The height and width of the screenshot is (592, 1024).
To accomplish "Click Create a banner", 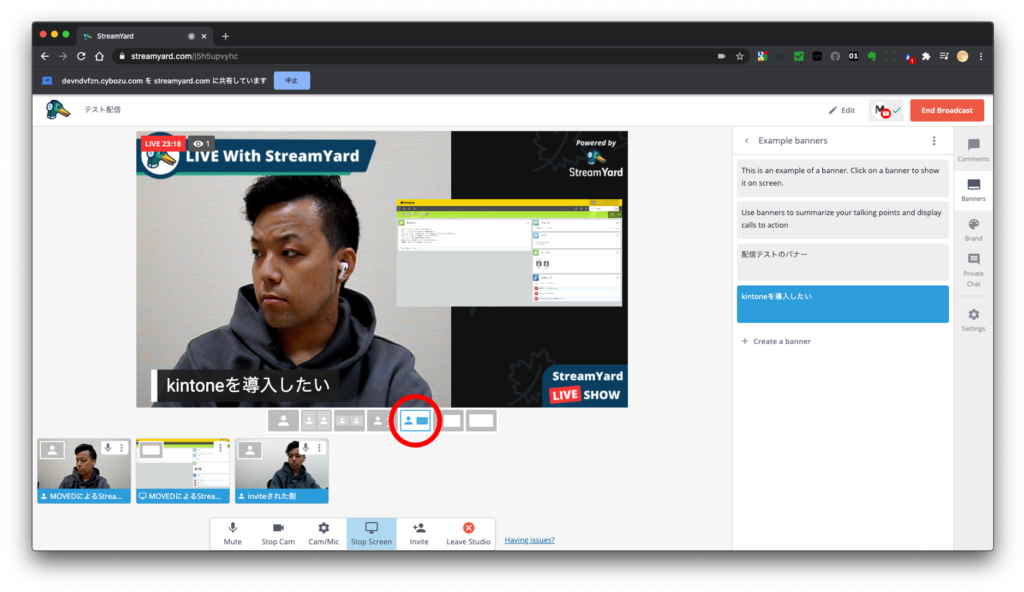I will (776, 341).
